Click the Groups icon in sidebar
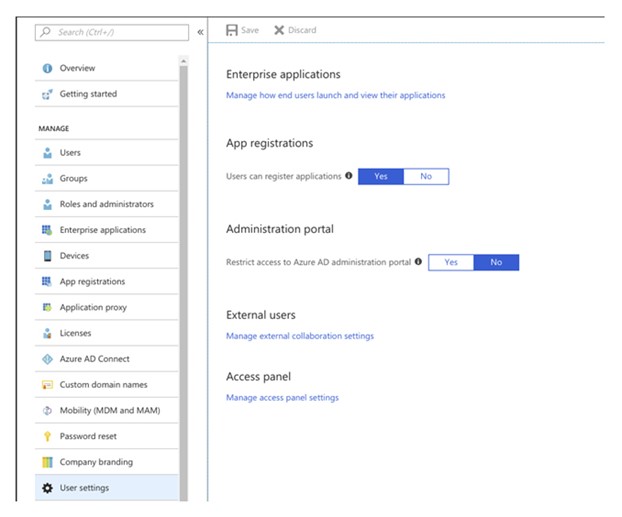 pyautogui.click(x=47, y=179)
